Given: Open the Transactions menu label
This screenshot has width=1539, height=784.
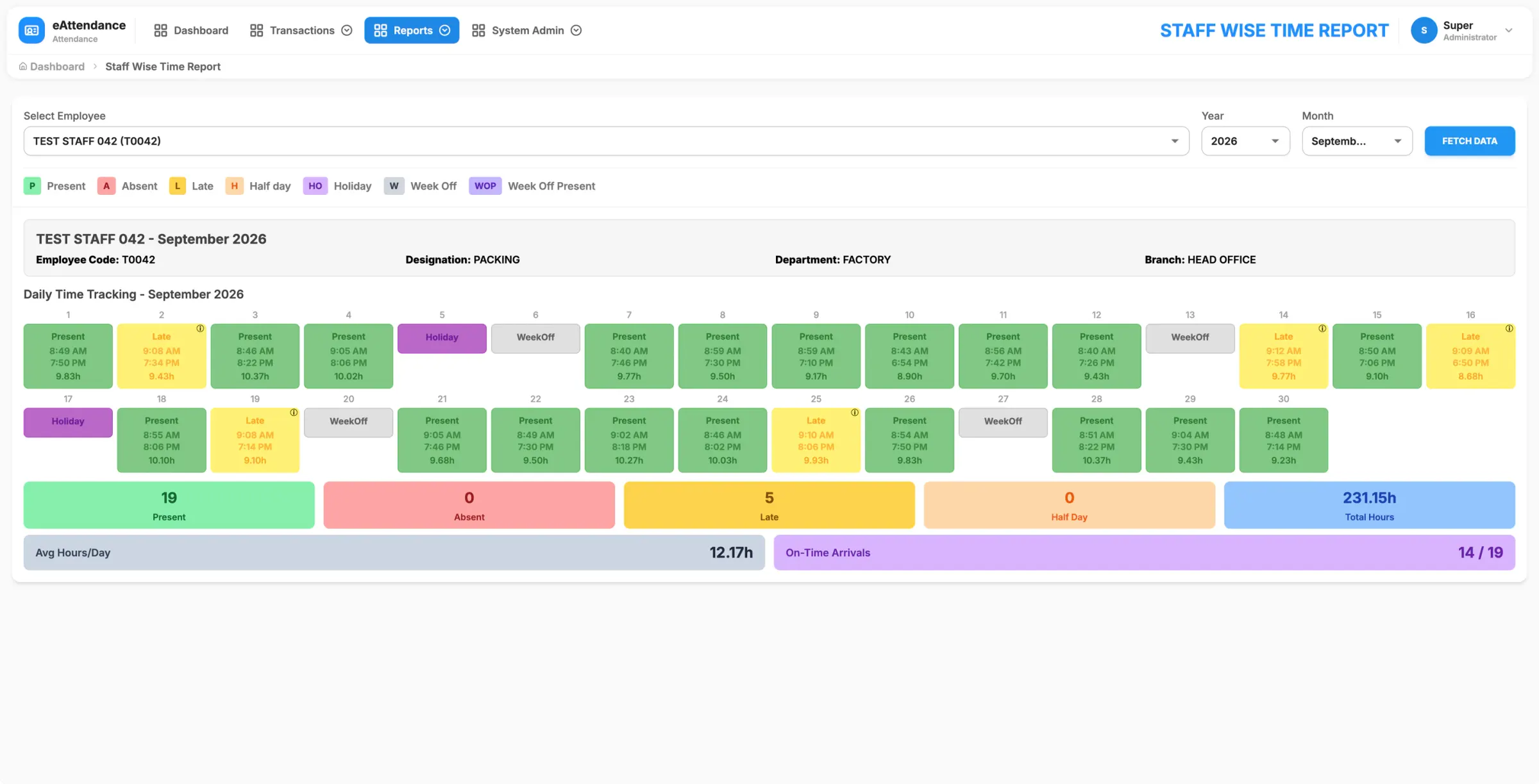Looking at the screenshot, I should [302, 30].
